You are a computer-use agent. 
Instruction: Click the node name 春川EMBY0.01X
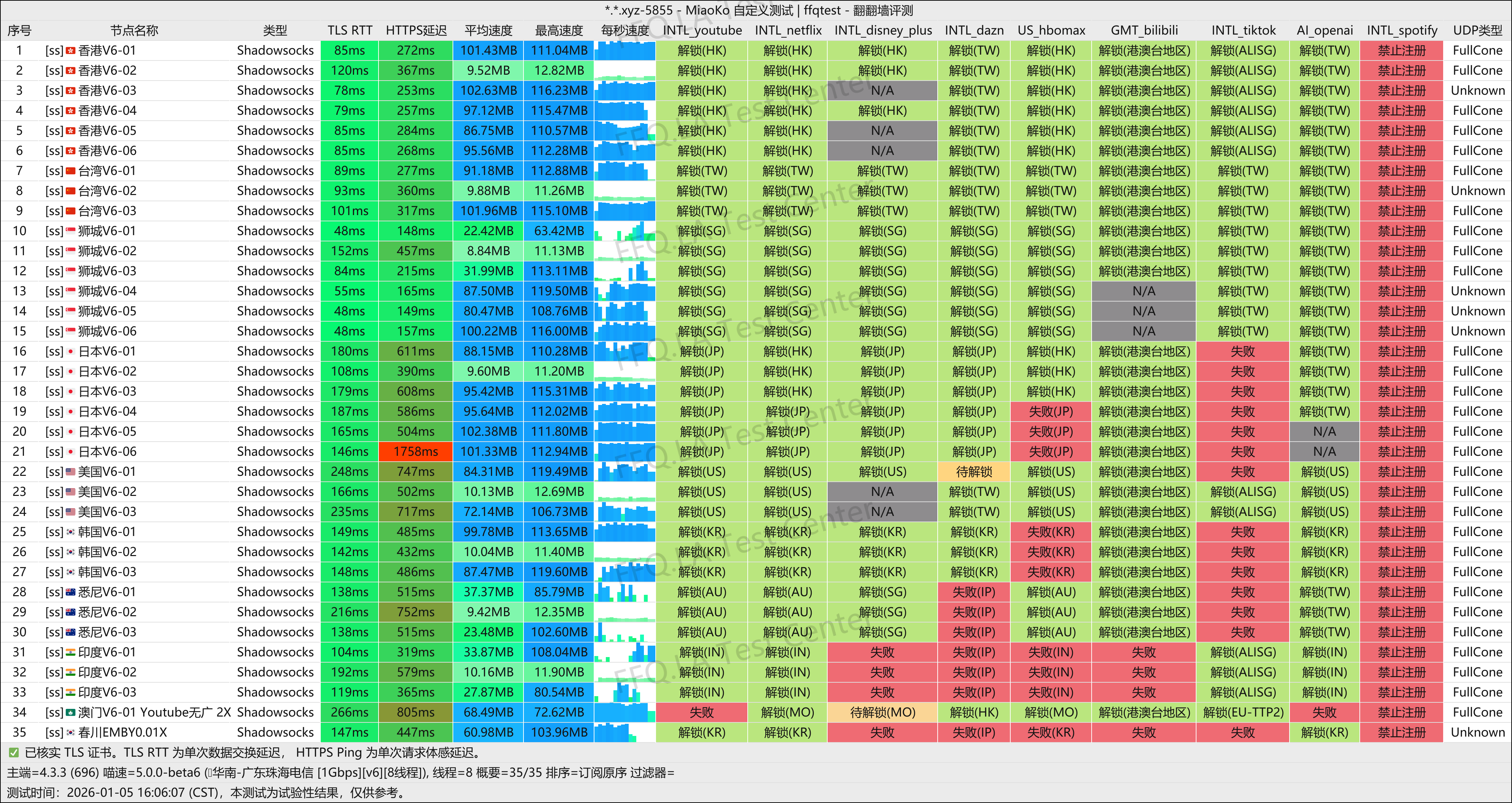(122, 732)
